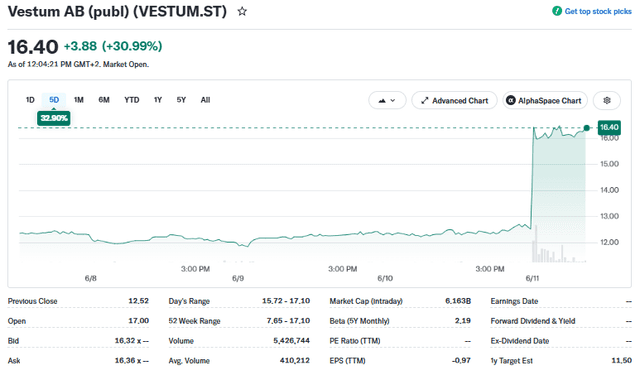
Task: Show the 5Y chart range
Action: coord(181,100)
